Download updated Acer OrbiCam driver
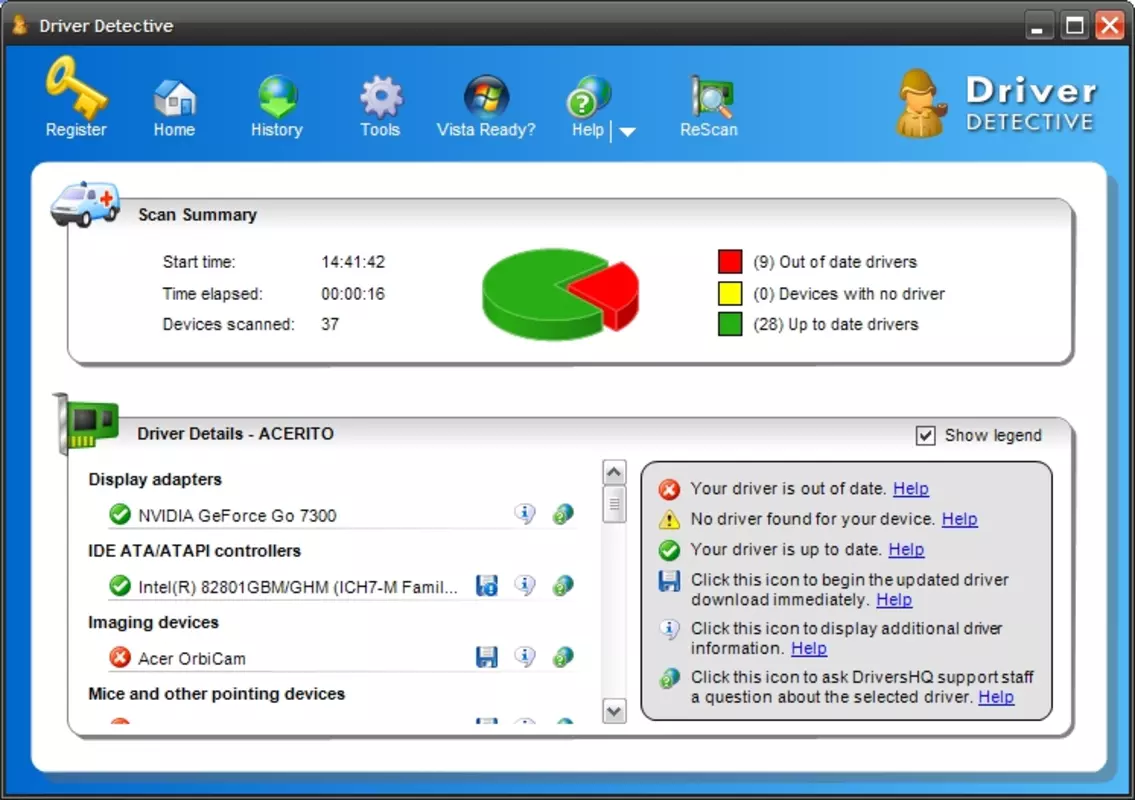 486,657
